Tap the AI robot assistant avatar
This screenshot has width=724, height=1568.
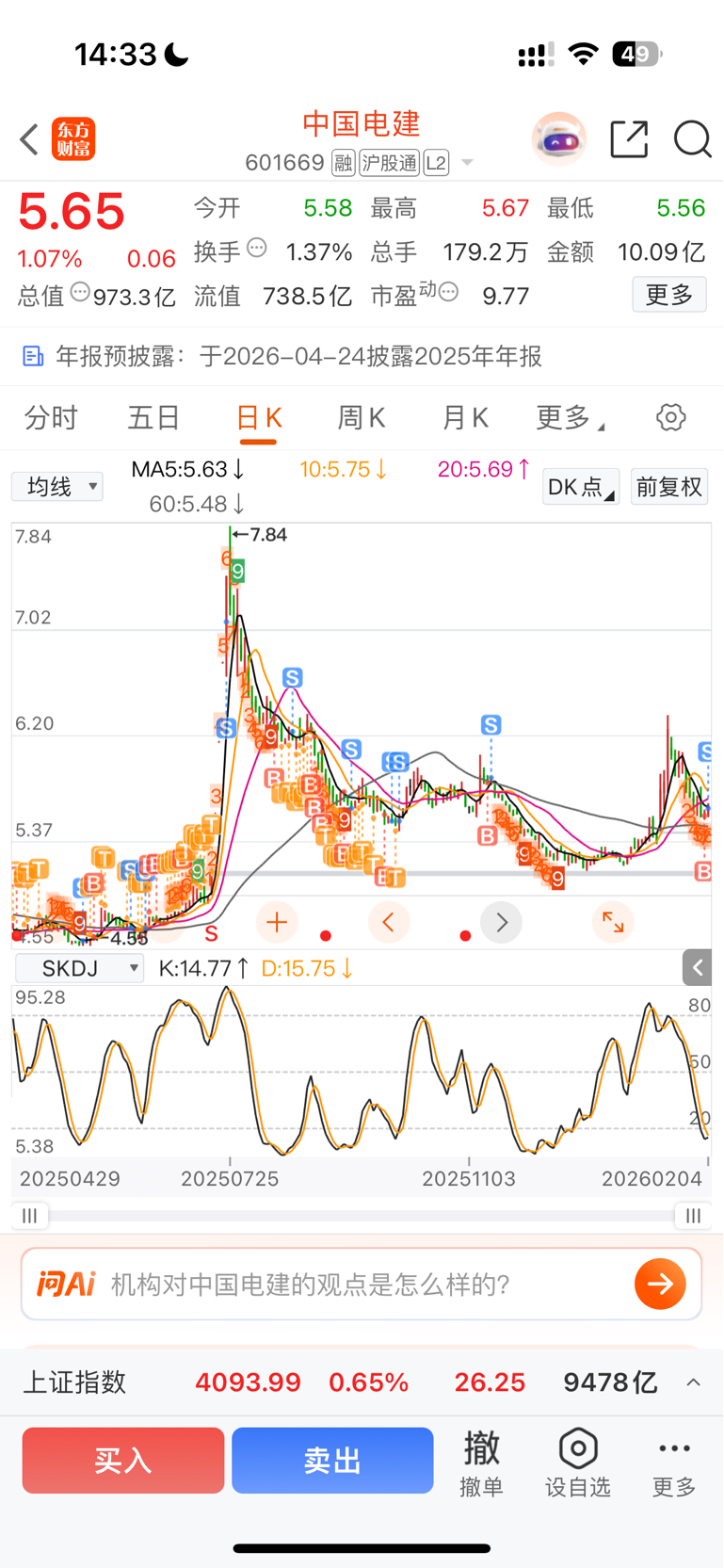(x=559, y=139)
